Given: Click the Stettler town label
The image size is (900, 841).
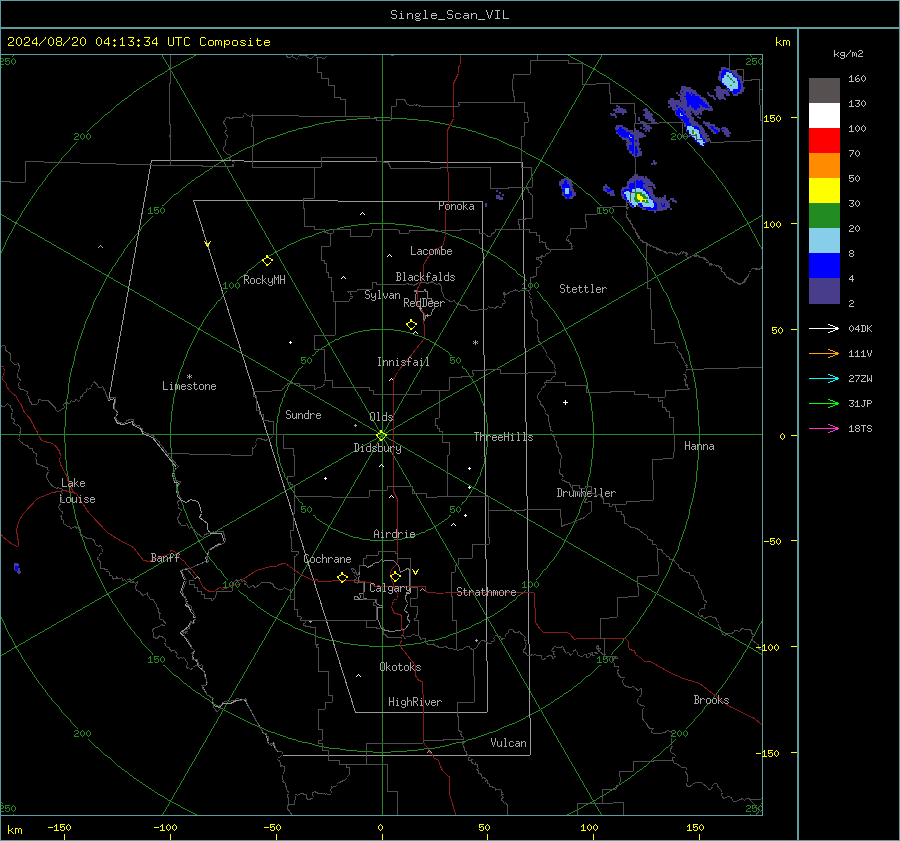Looking at the screenshot, I should point(583,289).
